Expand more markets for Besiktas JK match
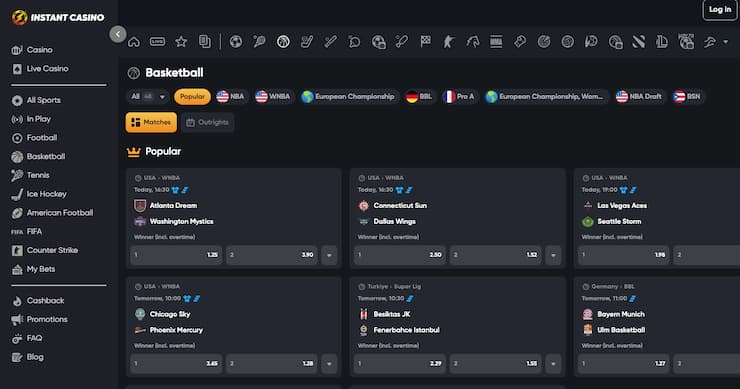This screenshot has height=389, width=740. pyautogui.click(x=553, y=364)
